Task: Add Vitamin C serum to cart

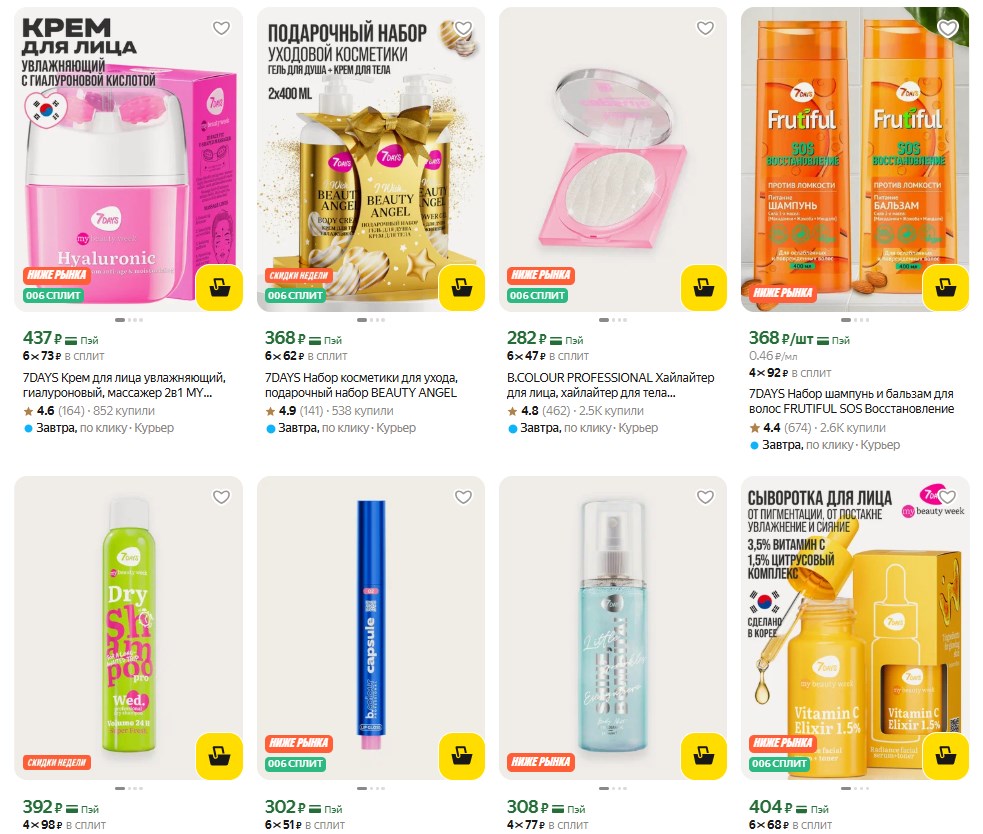Action: 945,756
